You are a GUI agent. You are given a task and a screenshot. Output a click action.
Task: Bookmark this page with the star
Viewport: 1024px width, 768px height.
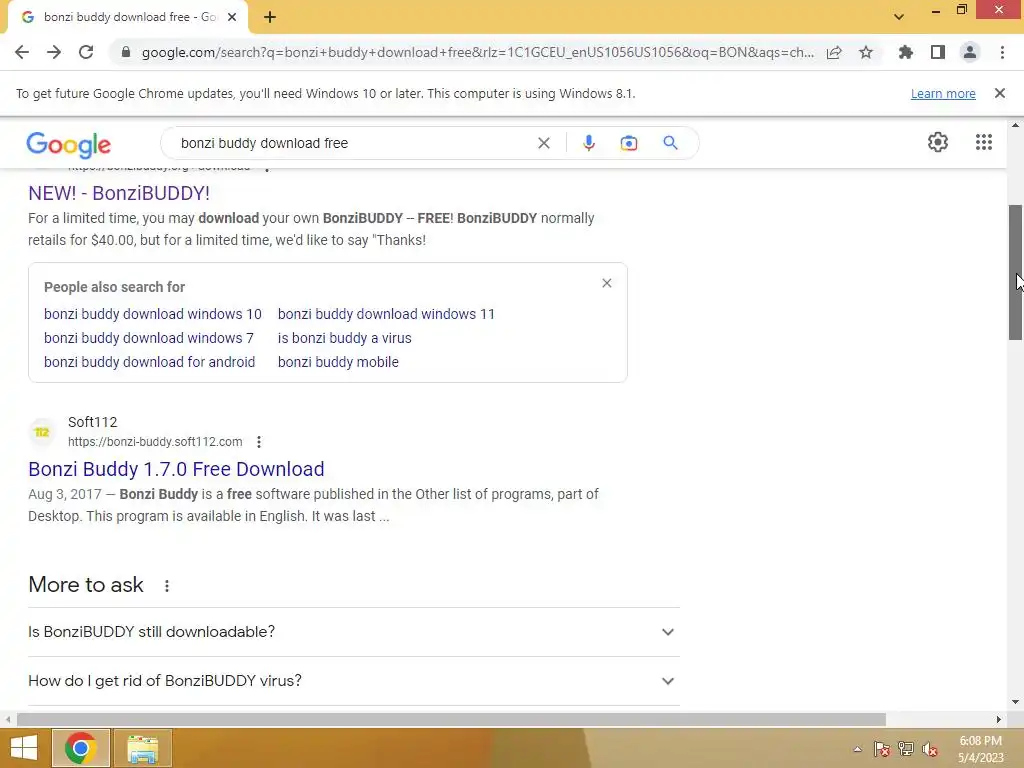(866, 52)
